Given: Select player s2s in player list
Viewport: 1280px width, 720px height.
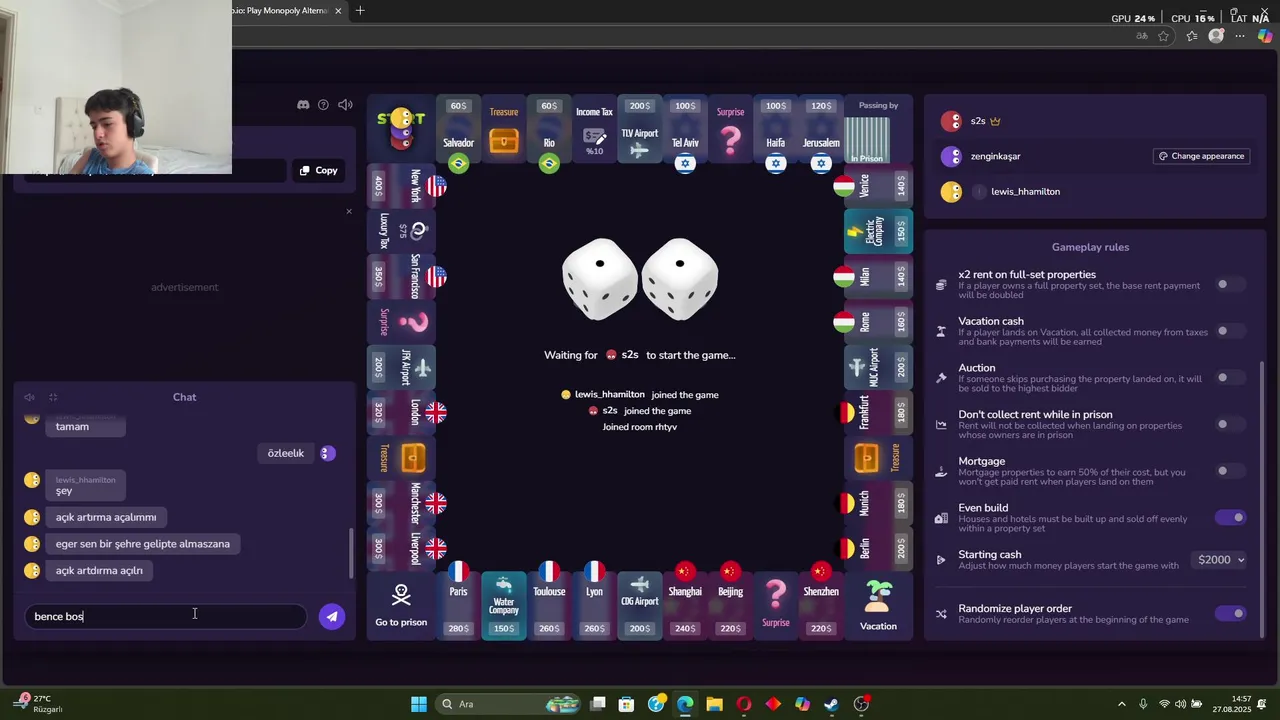Looking at the screenshot, I should coord(977,121).
